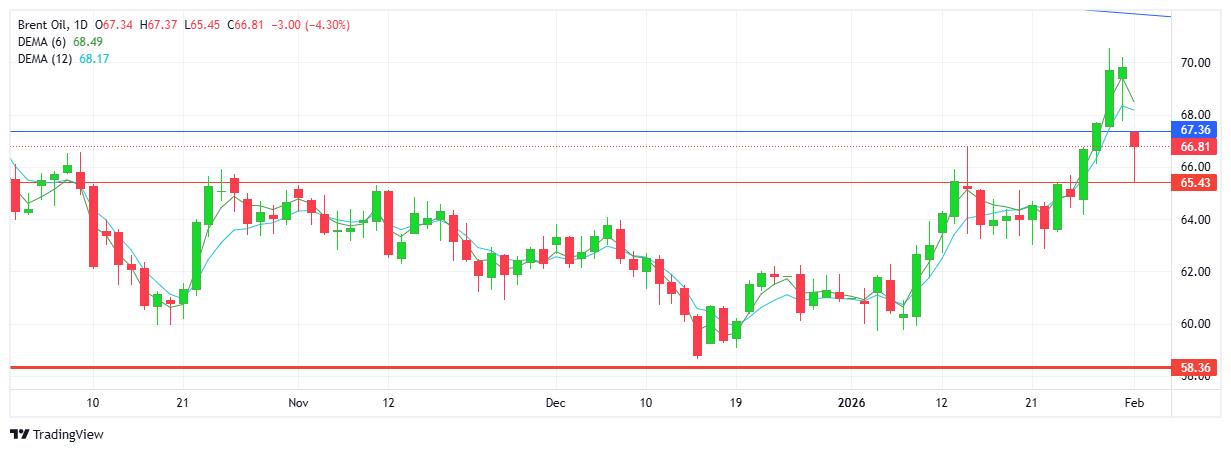Click the cyan DEMA value 68.17

click(x=95, y=59)
